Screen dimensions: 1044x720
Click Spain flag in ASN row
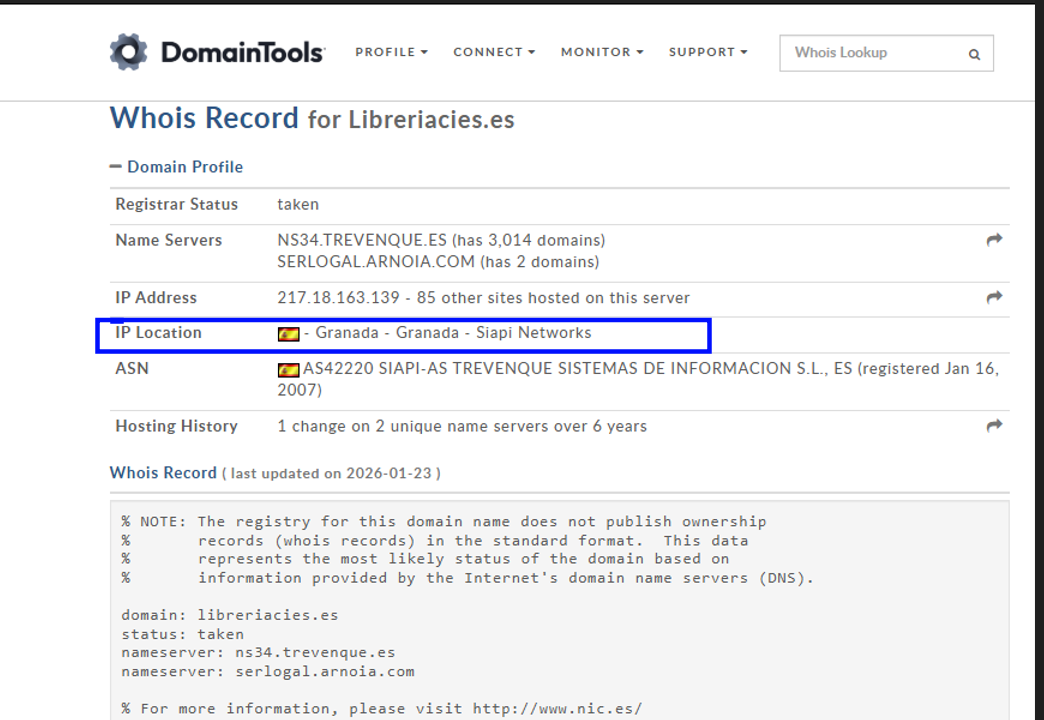288,370
